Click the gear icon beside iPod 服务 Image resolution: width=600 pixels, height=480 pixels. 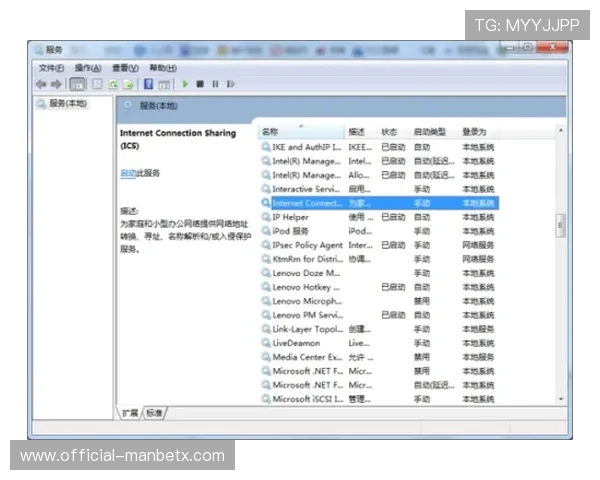click(x=266, y=231)
